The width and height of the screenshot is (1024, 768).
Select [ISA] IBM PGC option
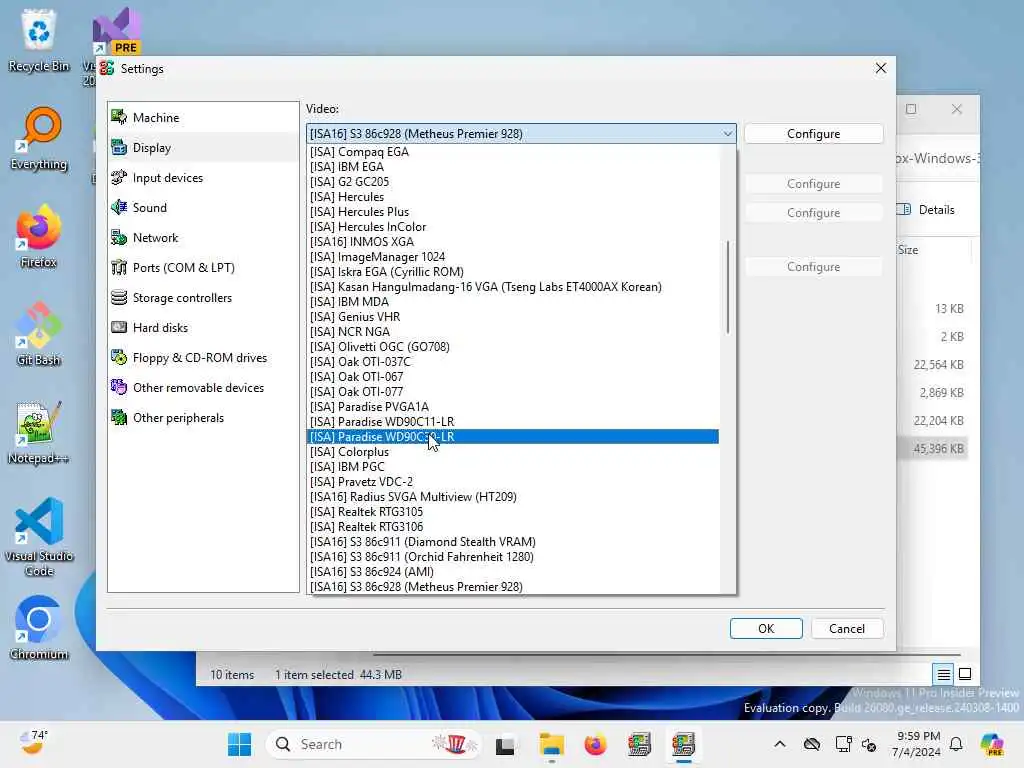coord(513,467)
